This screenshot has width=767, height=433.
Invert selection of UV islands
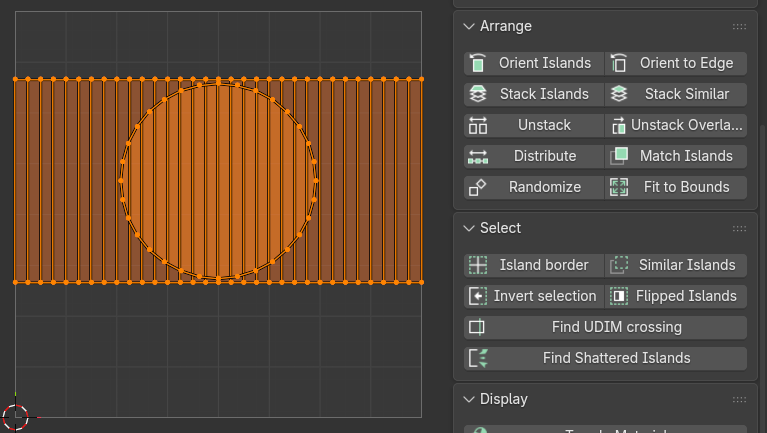(x=534, y=296)
